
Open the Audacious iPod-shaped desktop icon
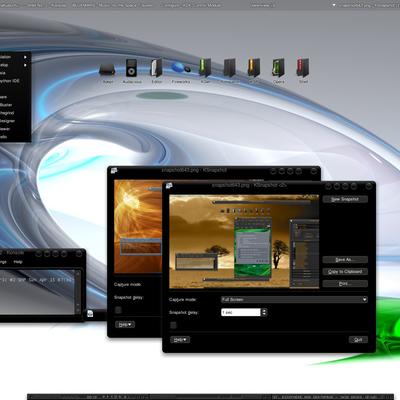pos(131,68)
